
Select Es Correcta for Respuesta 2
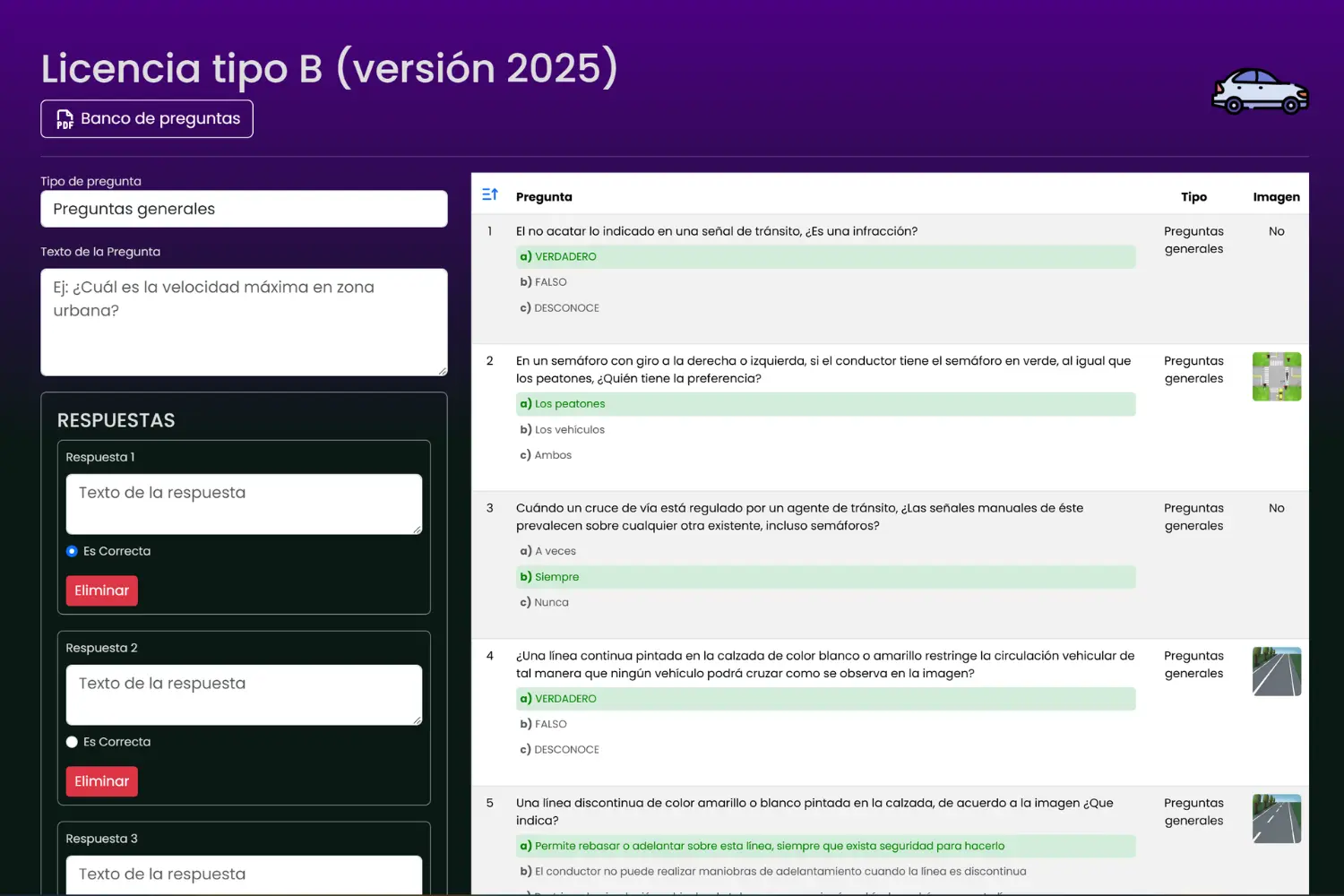[x=72, y=742]
